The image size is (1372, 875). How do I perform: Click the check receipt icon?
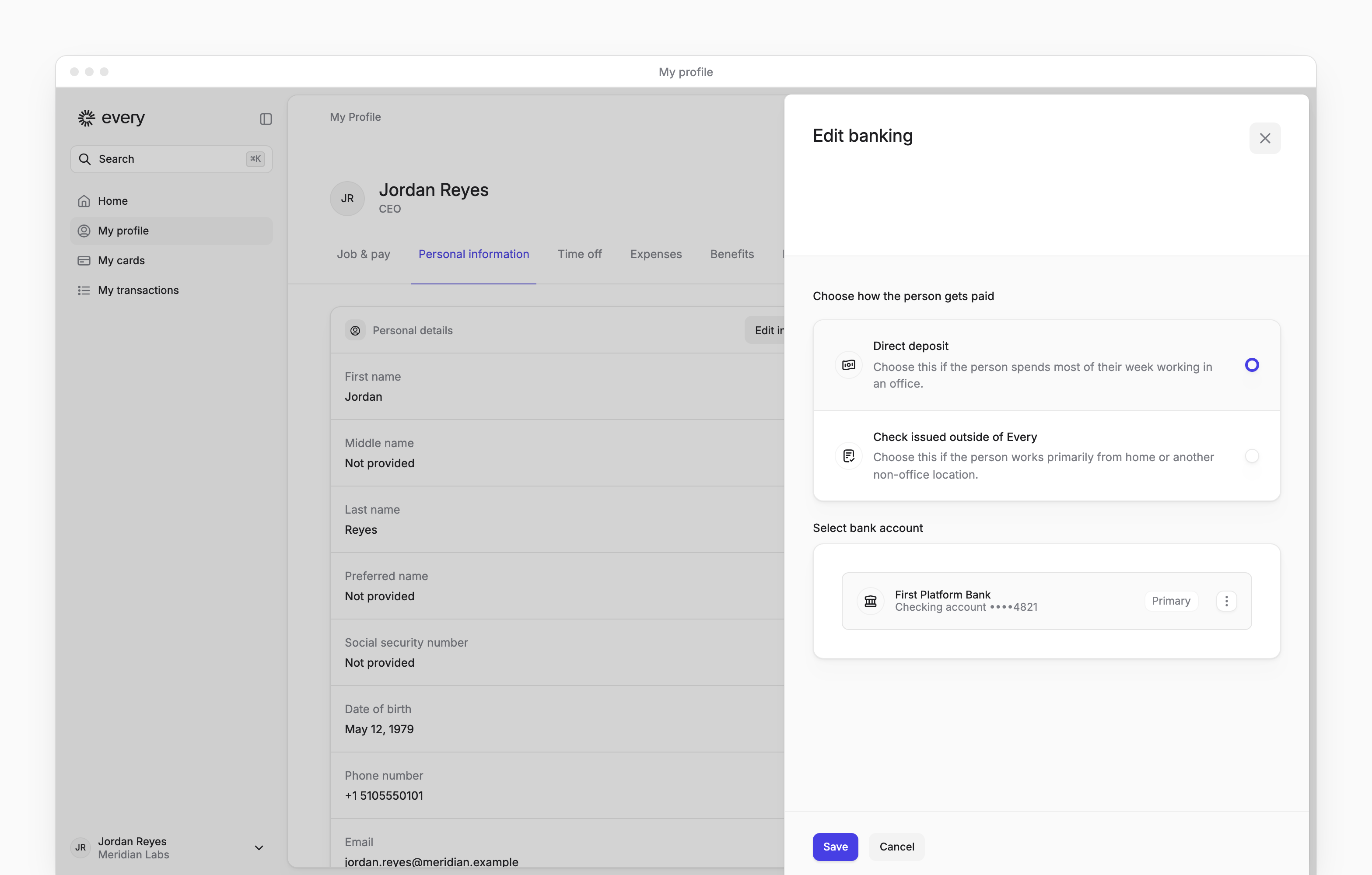pos(848,456)
